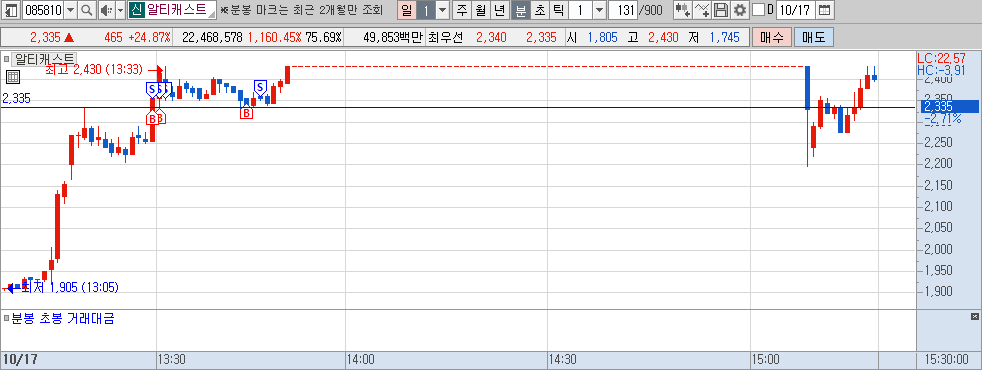Click the candle count field showing 131
Screen dimensions: 982x370
(x=623, y=10)
